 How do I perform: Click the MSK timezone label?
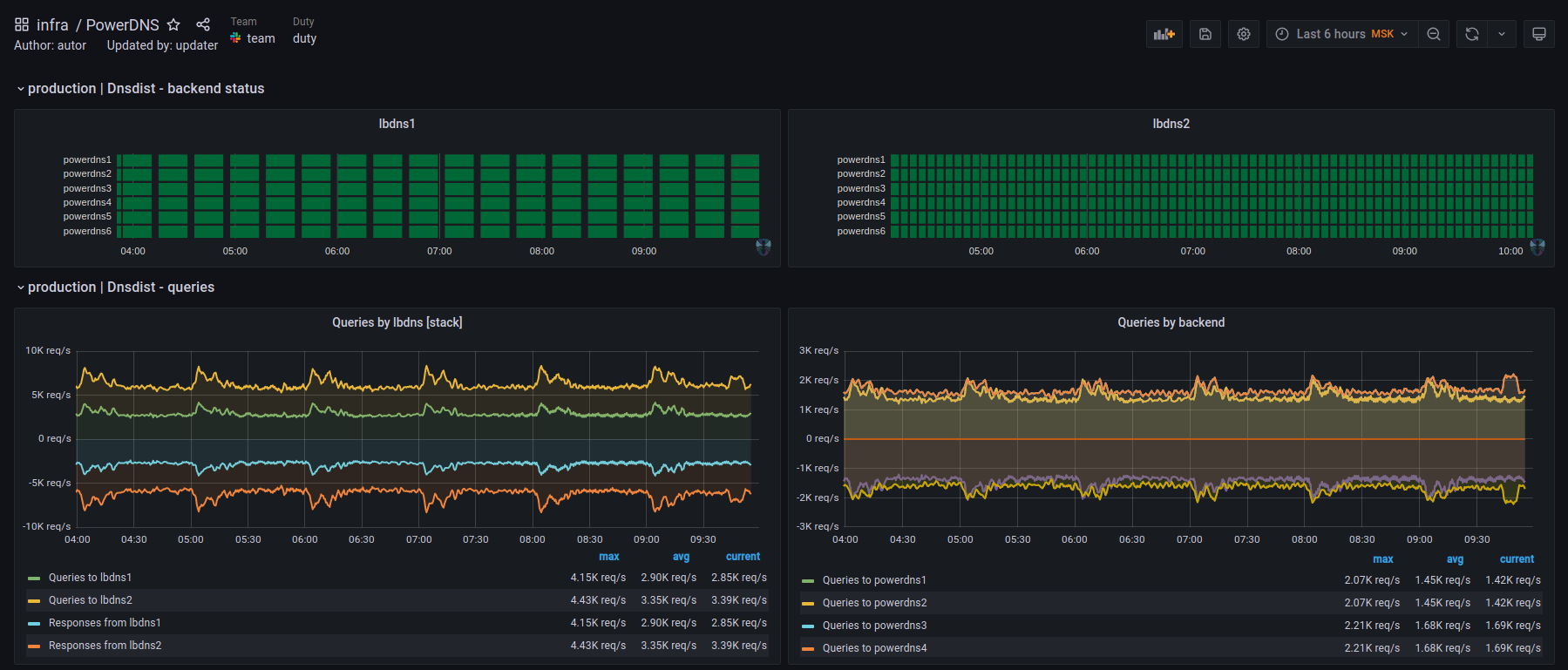click(x=1382, y=34)
